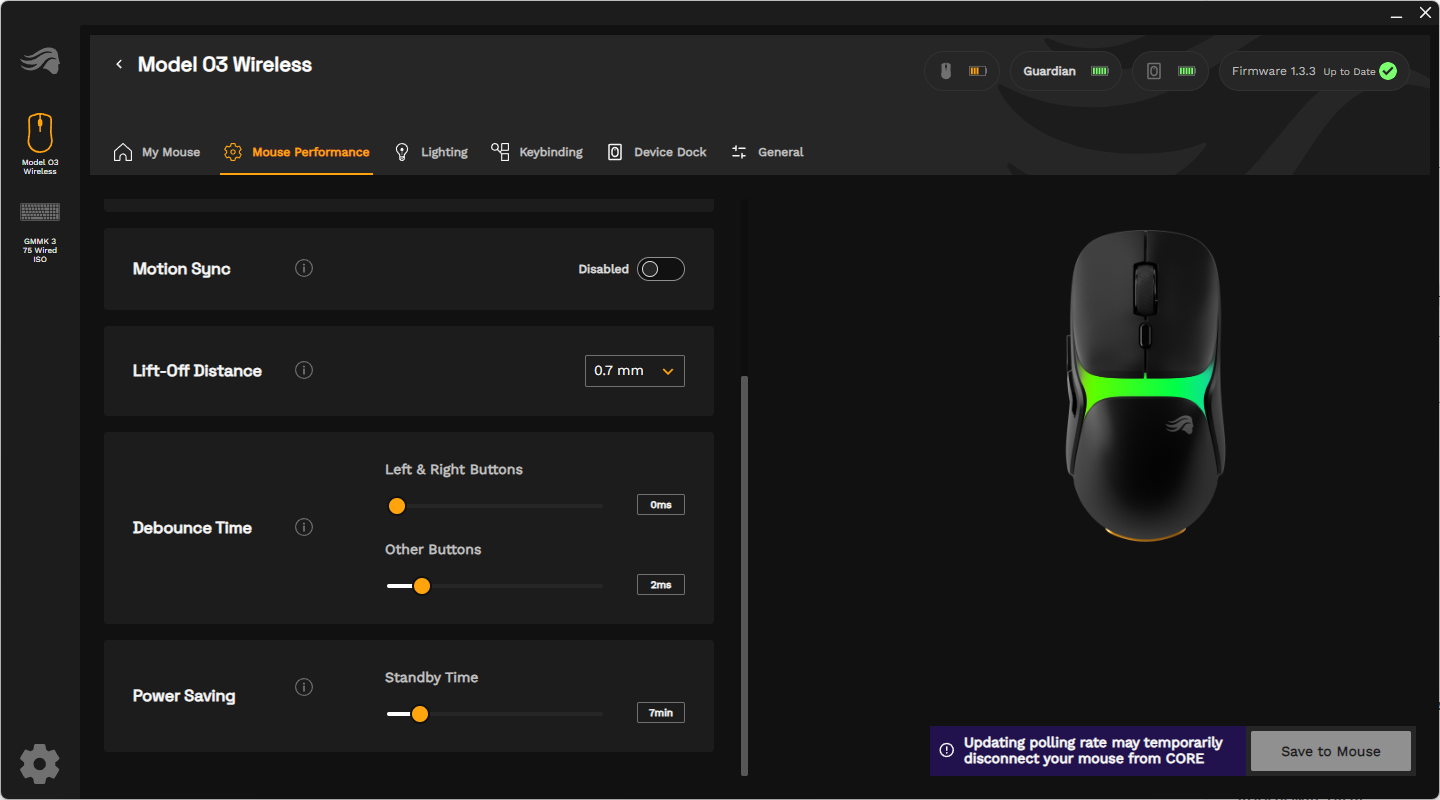Click the firmware up-to-date green checkmark

(x=1388, y=72)
